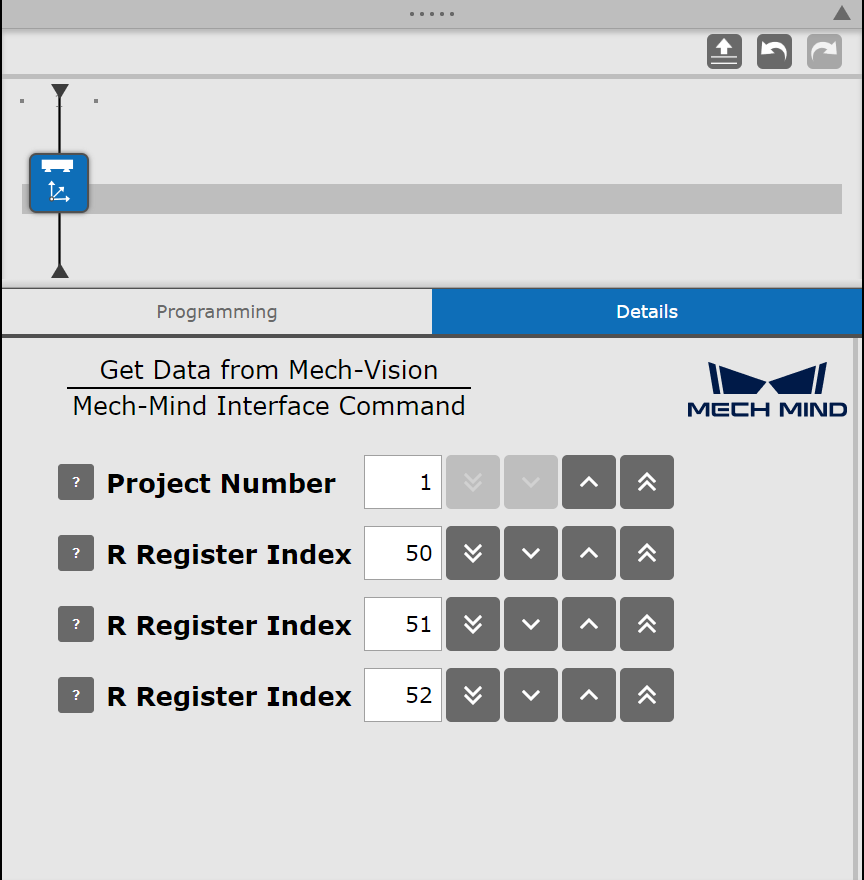Increase Project Number by one step
864x880 pixels.
[x=589, y=482]
